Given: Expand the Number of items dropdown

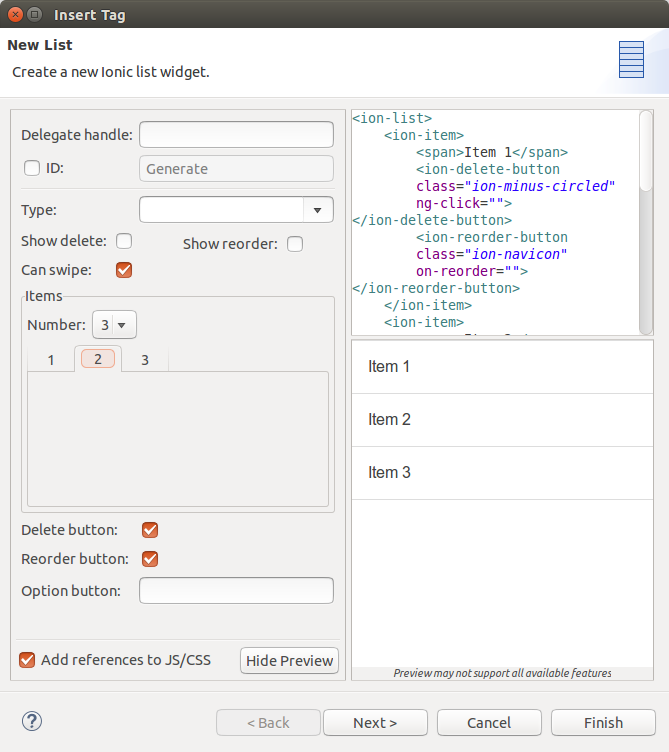Looking at the screenshot, I should pos(114,325).
